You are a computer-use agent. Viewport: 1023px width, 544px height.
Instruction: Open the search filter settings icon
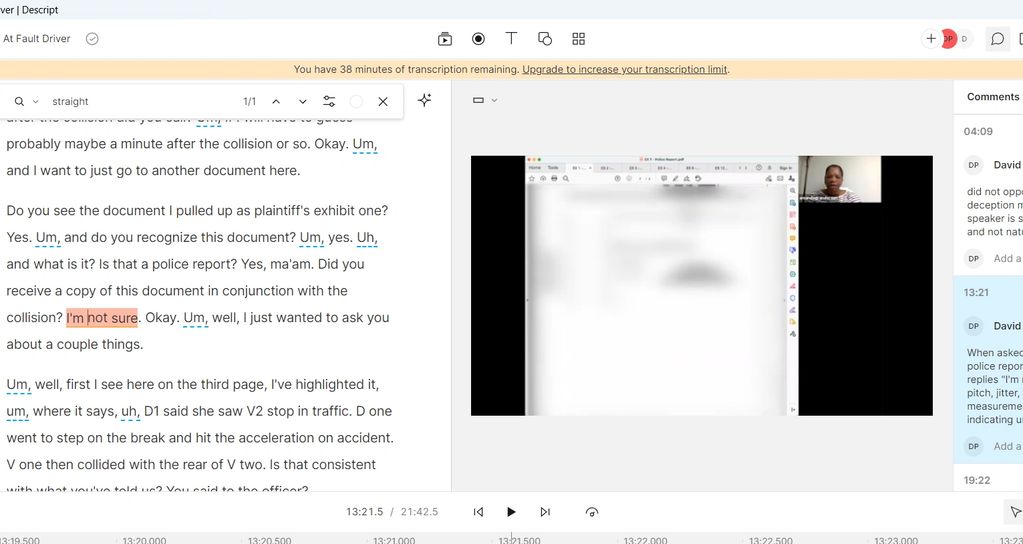[329, 101]
